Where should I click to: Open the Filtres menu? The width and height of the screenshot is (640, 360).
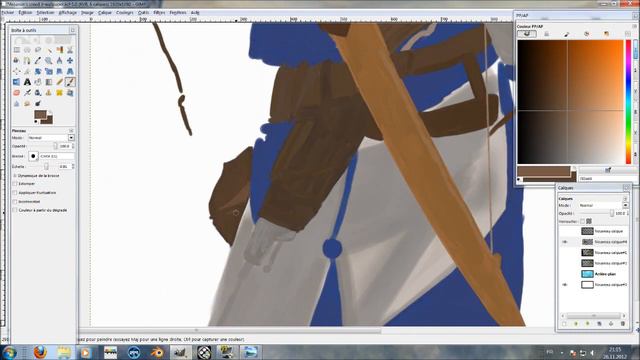[159, 13]
